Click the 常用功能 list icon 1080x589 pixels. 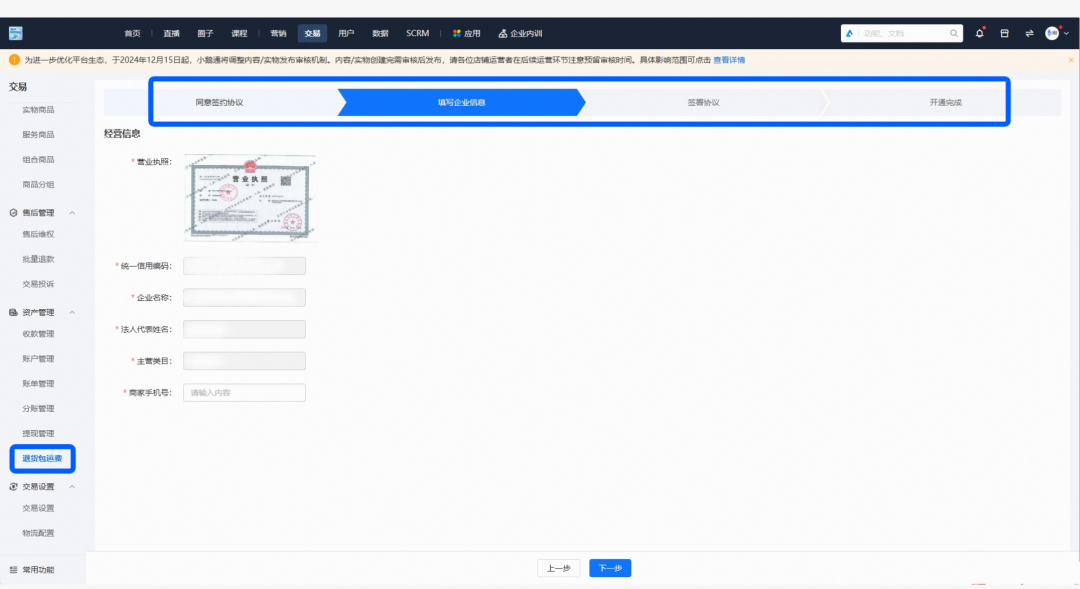click(x=13, y=570)
